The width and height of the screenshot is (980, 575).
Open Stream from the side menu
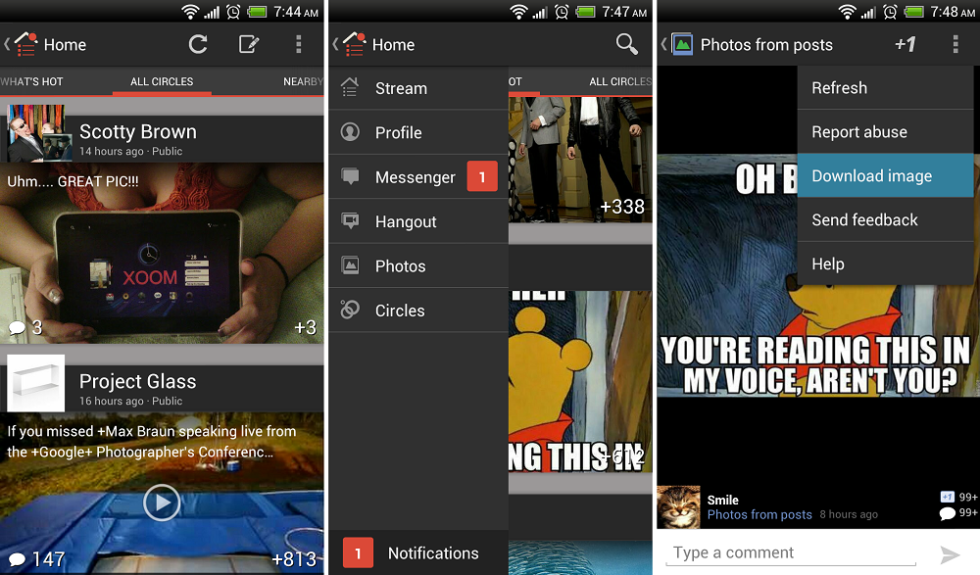point(418,88)
